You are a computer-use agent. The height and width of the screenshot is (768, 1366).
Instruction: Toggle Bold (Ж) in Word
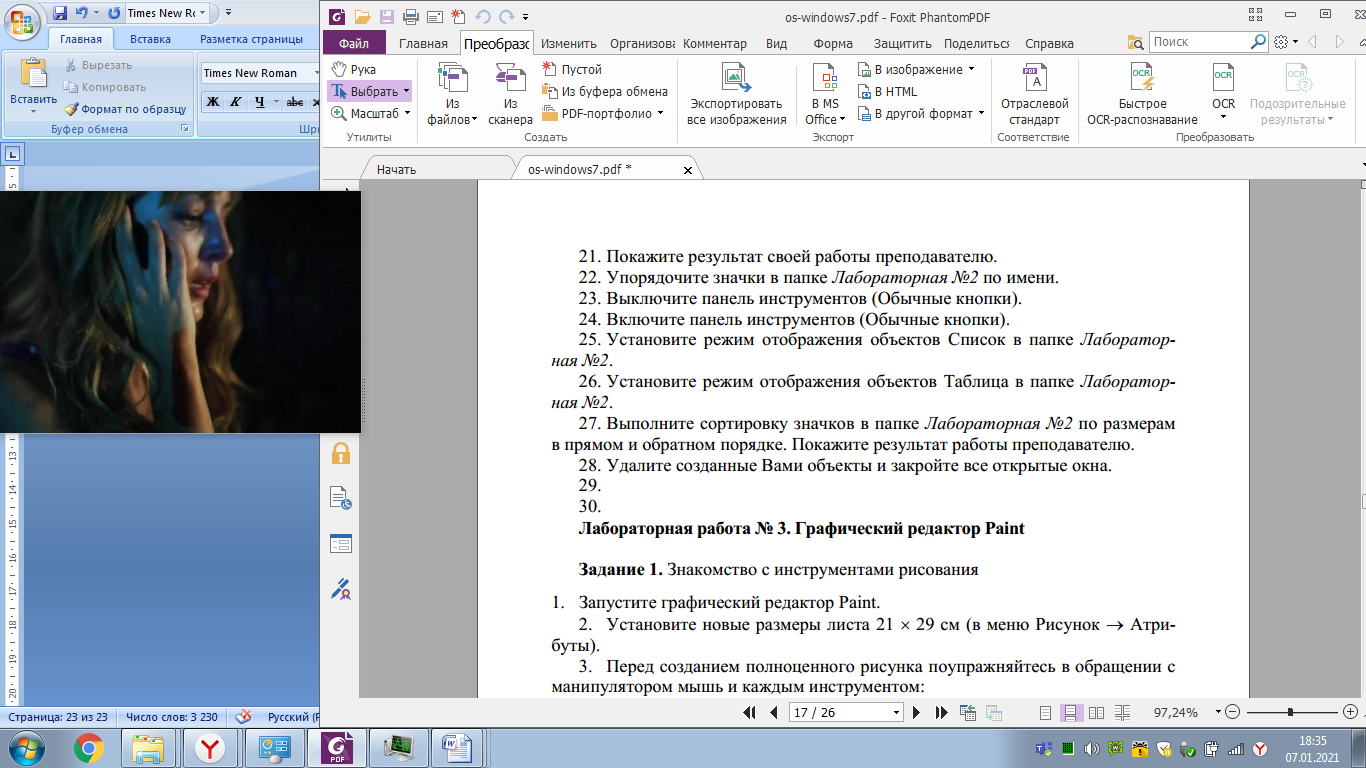pyautogui.click(x=213, y=102)
